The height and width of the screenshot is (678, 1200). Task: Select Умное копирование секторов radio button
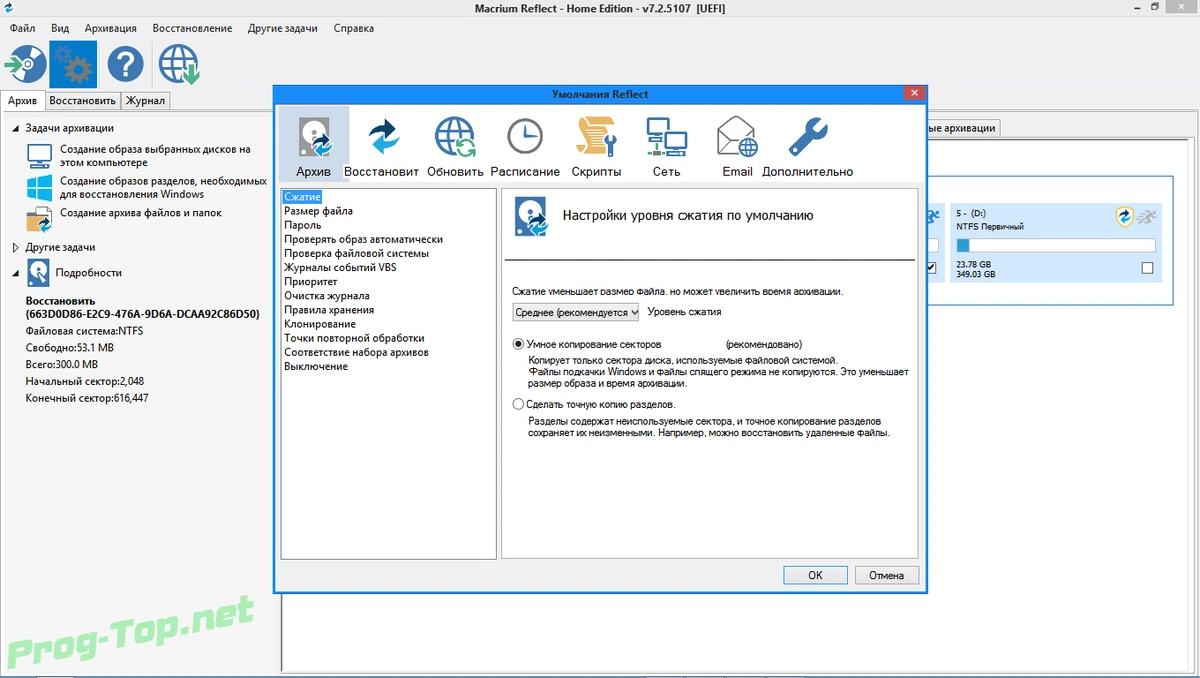pyautogui.click(x=518, y=344)
